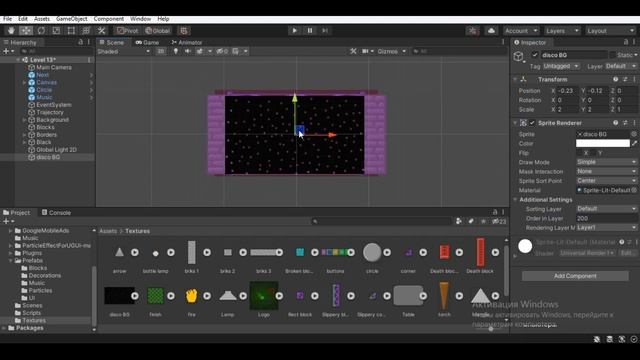This screenshot has width=640, height=360.
Task: Open the Layout dropdown
Action: click(610, 31)
